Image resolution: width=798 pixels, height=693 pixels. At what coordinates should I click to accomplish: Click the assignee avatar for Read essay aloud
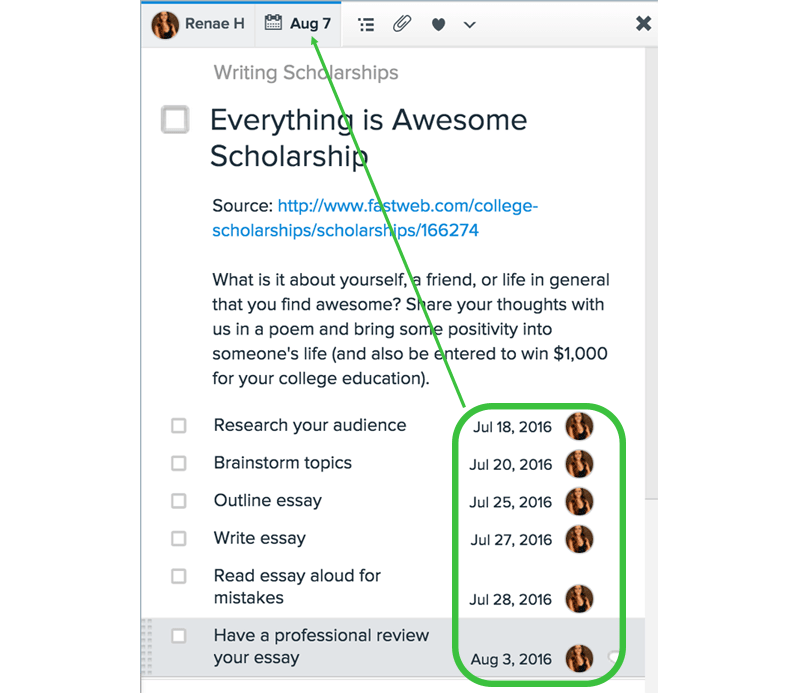[x=579, y=598]
